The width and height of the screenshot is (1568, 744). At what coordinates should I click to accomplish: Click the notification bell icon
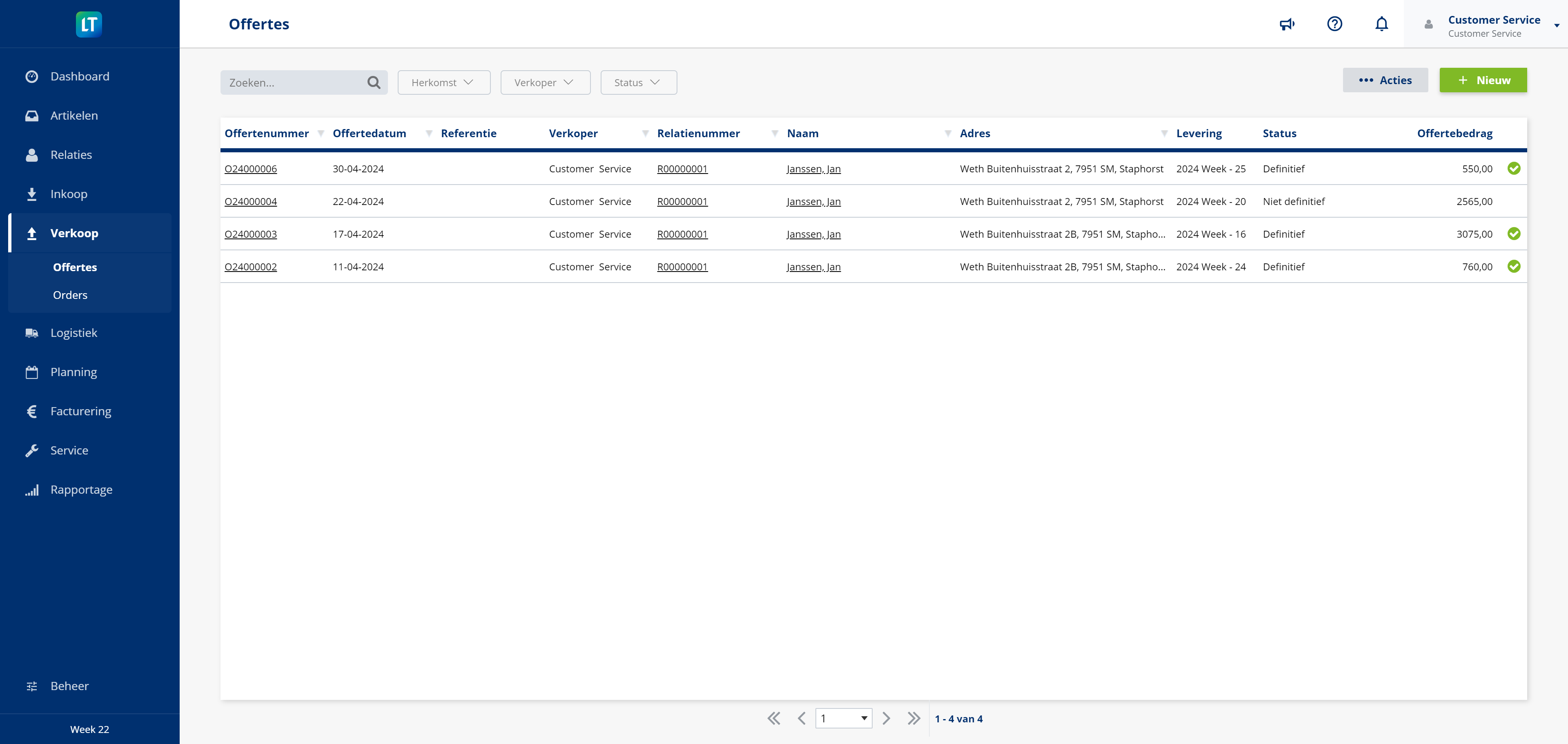pyautogui.click(x=1382, y=24)
